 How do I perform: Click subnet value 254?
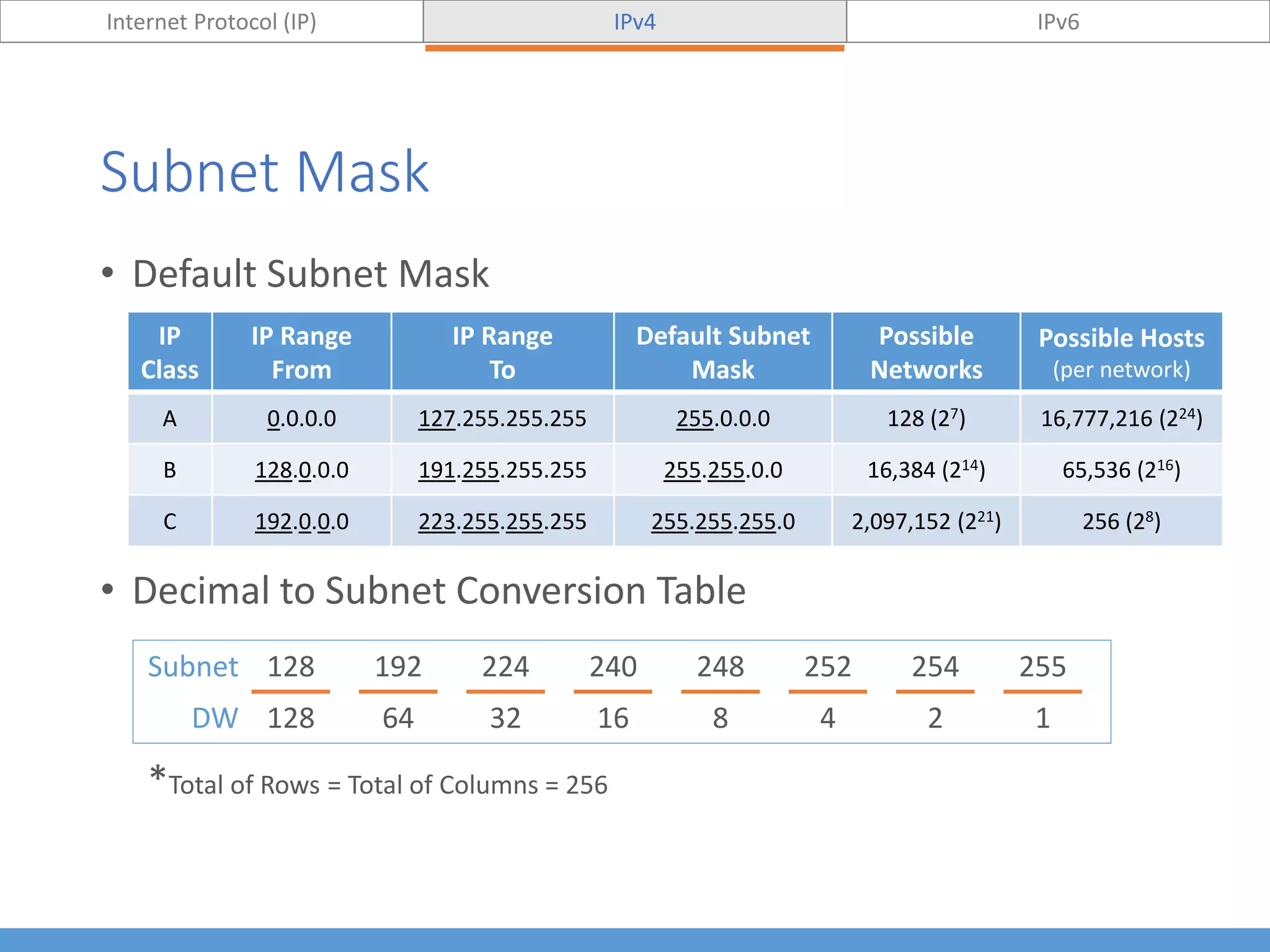pyautogui.click(x=935, y=667)
